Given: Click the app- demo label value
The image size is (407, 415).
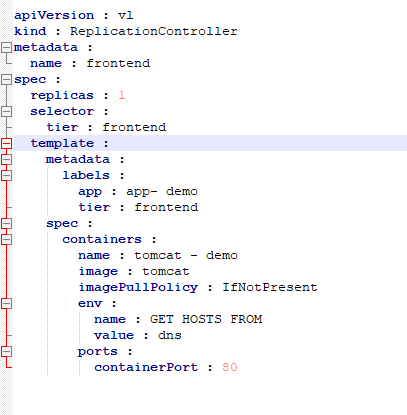Looking at the screenshot, I should click(162, 192).
